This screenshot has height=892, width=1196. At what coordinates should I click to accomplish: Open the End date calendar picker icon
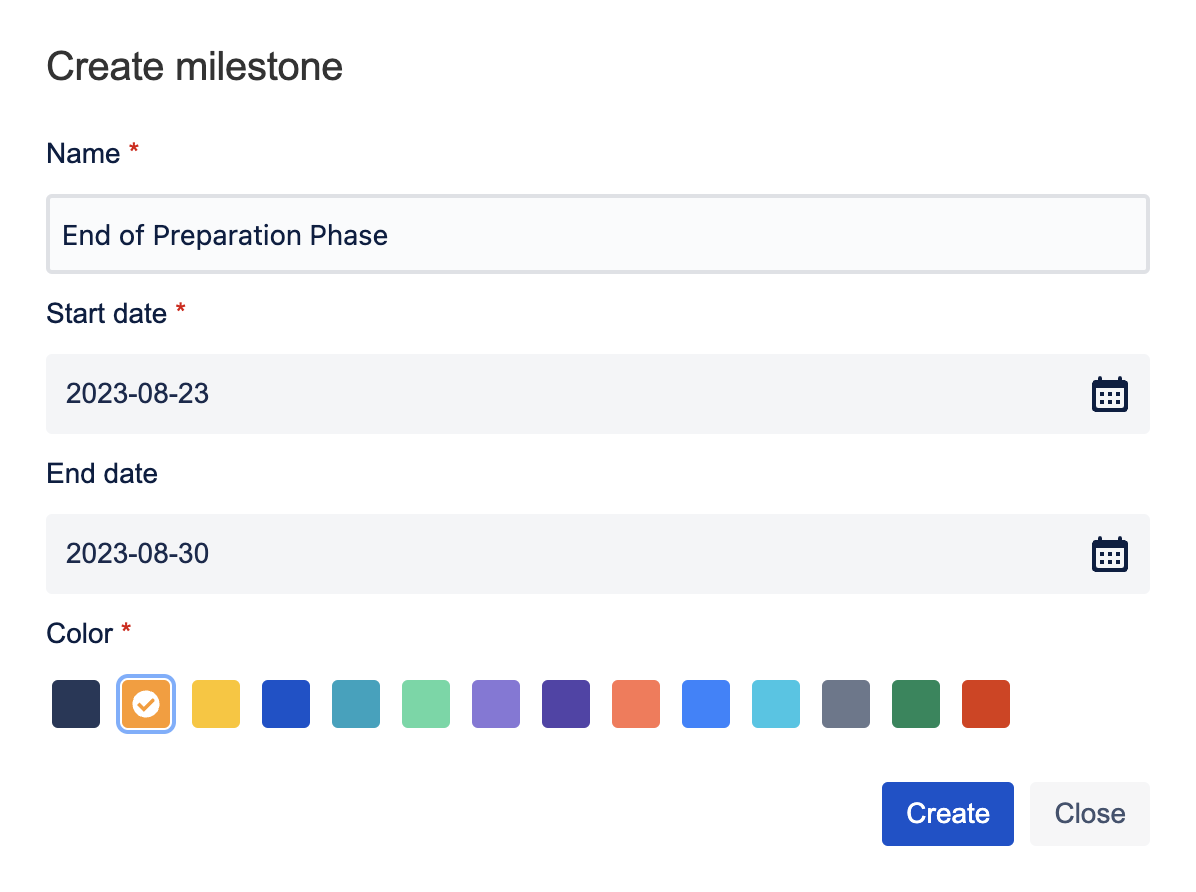[x=1109, y=554]
